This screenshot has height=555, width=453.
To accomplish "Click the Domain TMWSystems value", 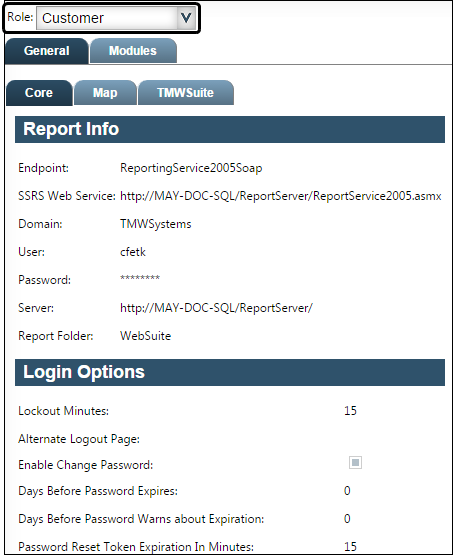I will [156, 224].
